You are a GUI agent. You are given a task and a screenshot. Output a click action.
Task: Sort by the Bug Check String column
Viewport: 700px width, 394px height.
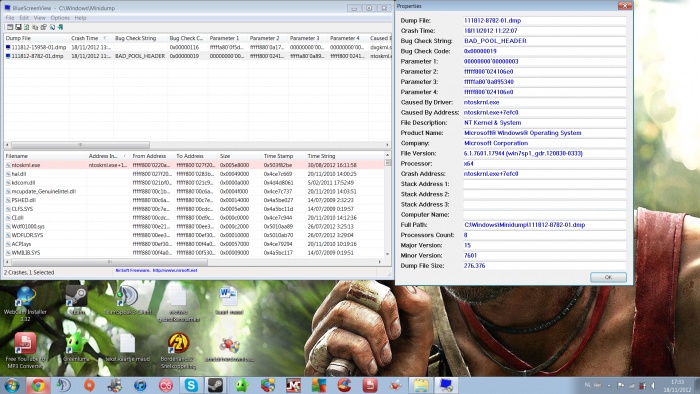140,38
